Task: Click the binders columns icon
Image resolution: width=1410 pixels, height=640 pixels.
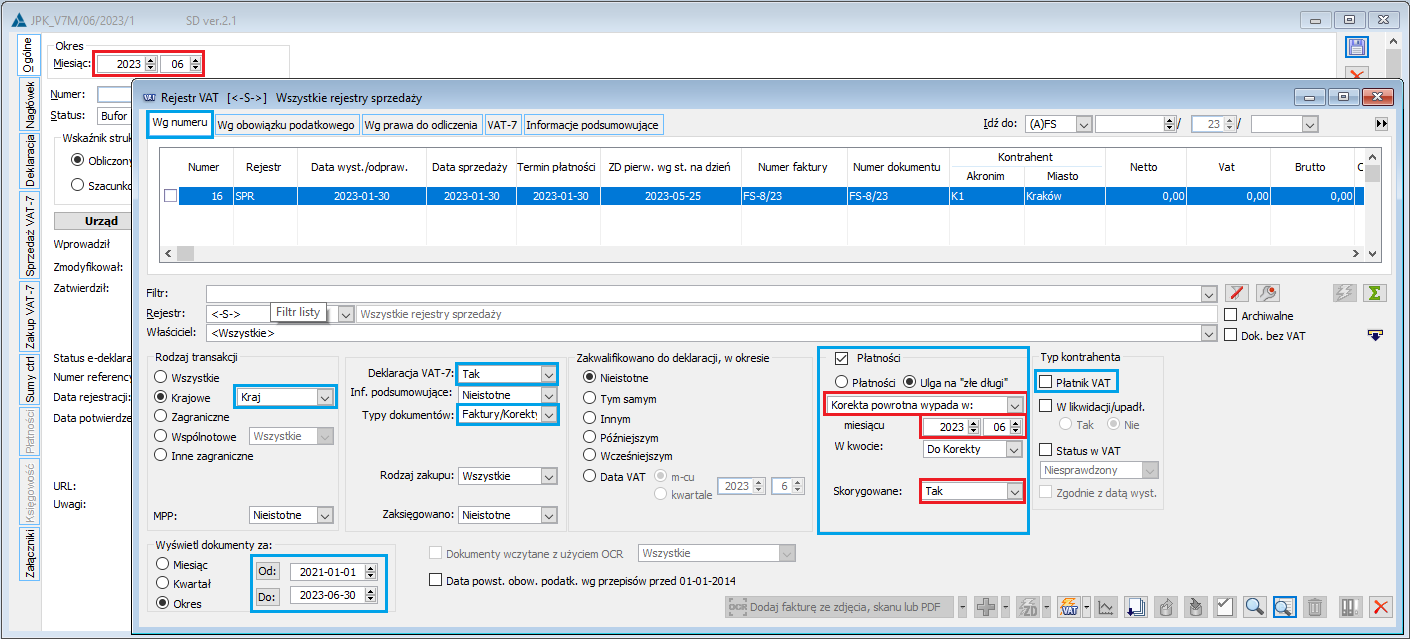Action: (1351, 606)
